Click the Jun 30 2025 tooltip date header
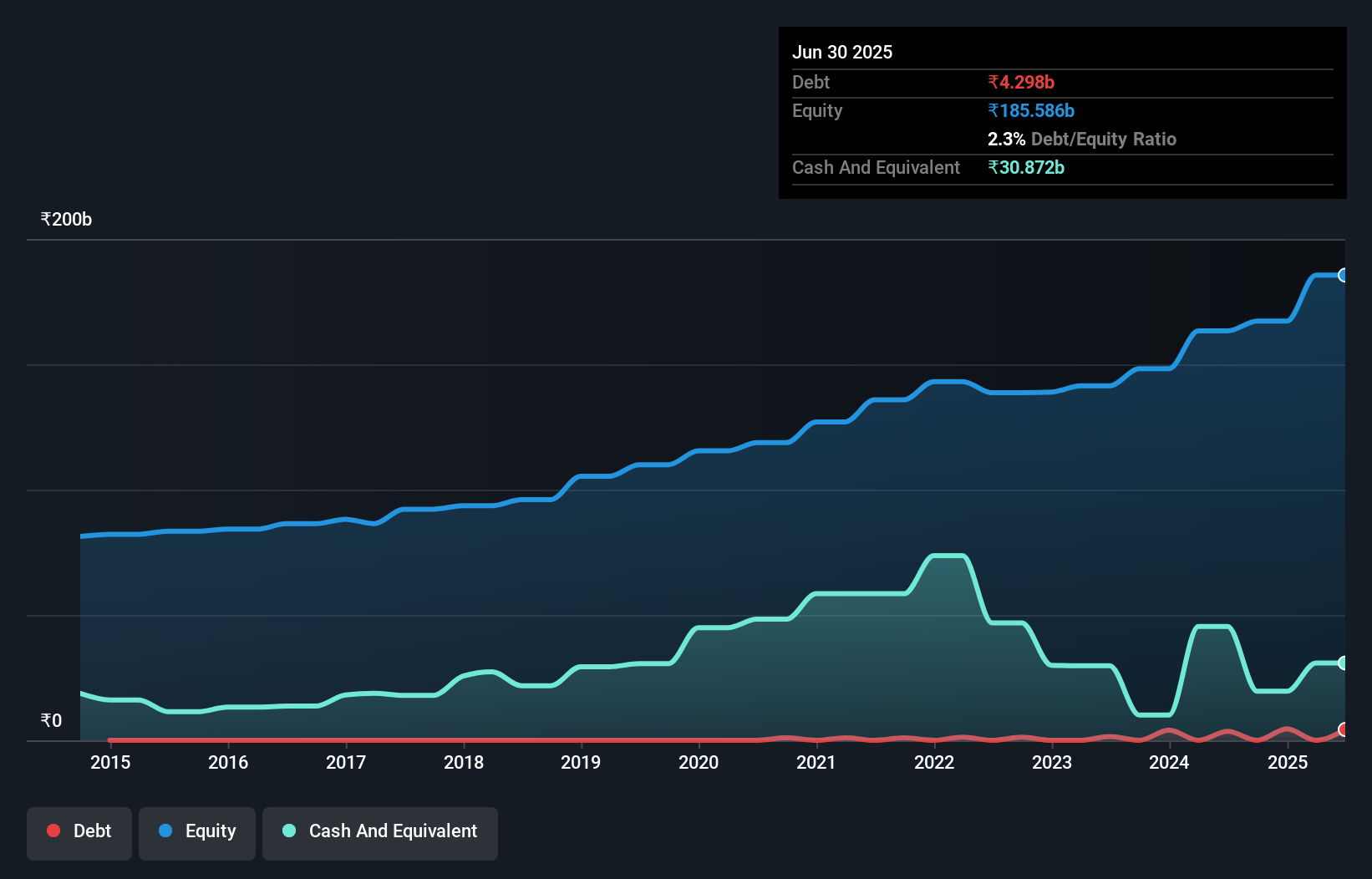 pyautogui.click(x=842, y=53)
